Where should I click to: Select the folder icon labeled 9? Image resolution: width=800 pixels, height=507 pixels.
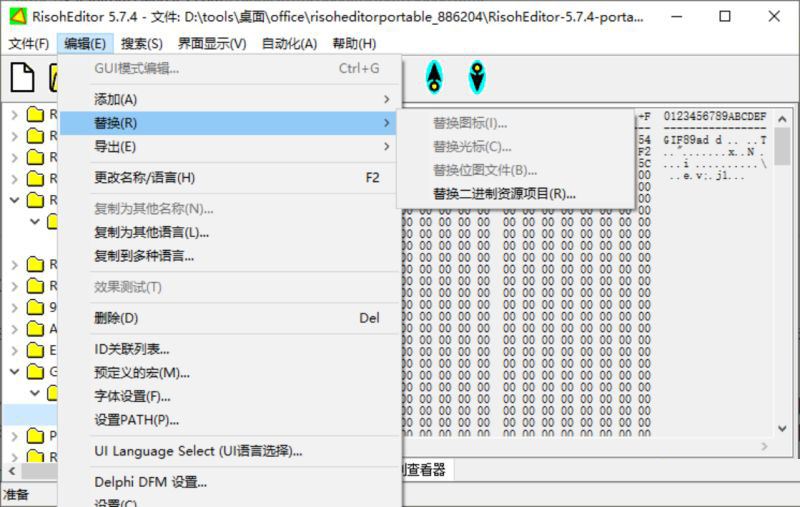point(35,307)
